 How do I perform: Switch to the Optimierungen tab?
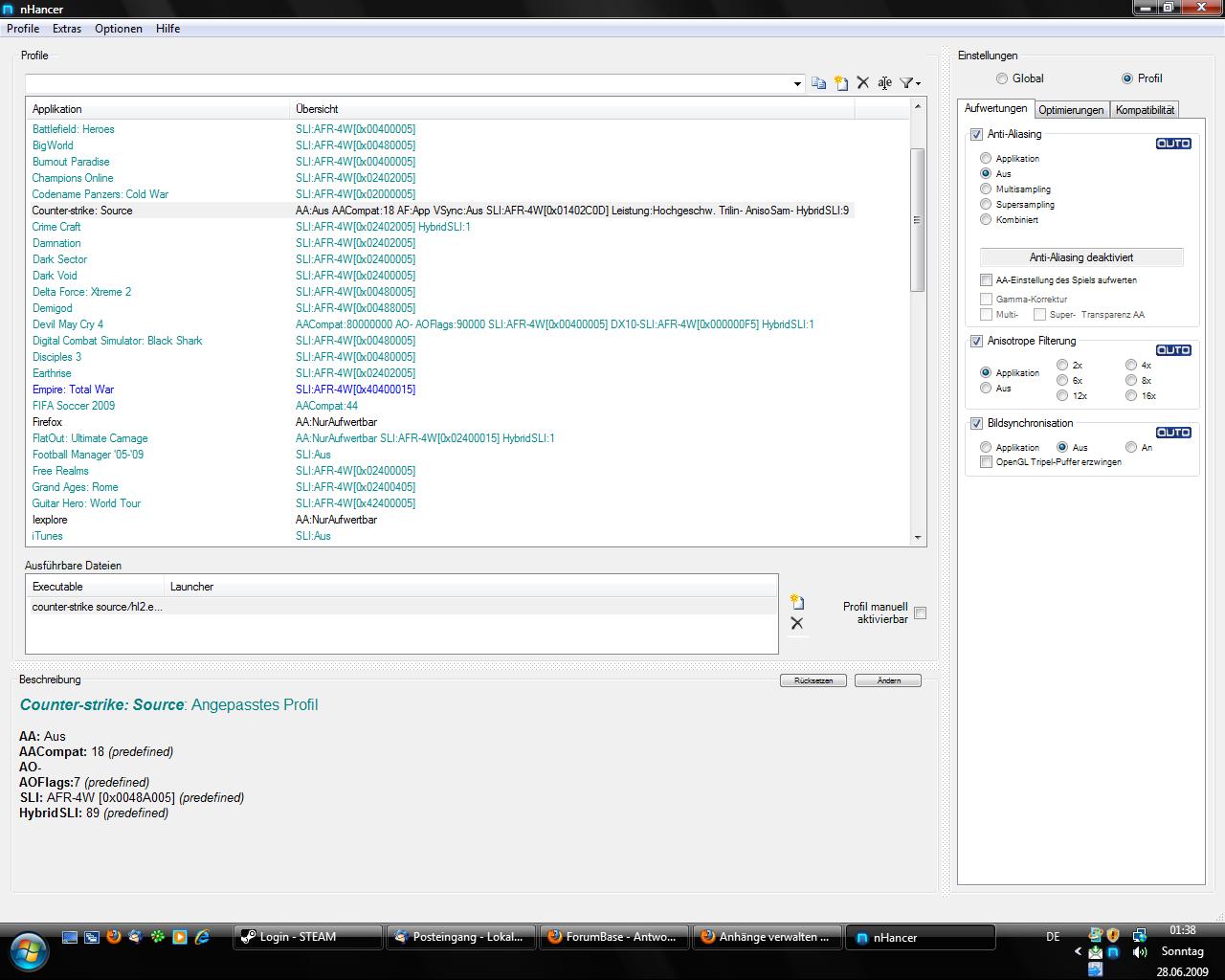point(1071,110)
